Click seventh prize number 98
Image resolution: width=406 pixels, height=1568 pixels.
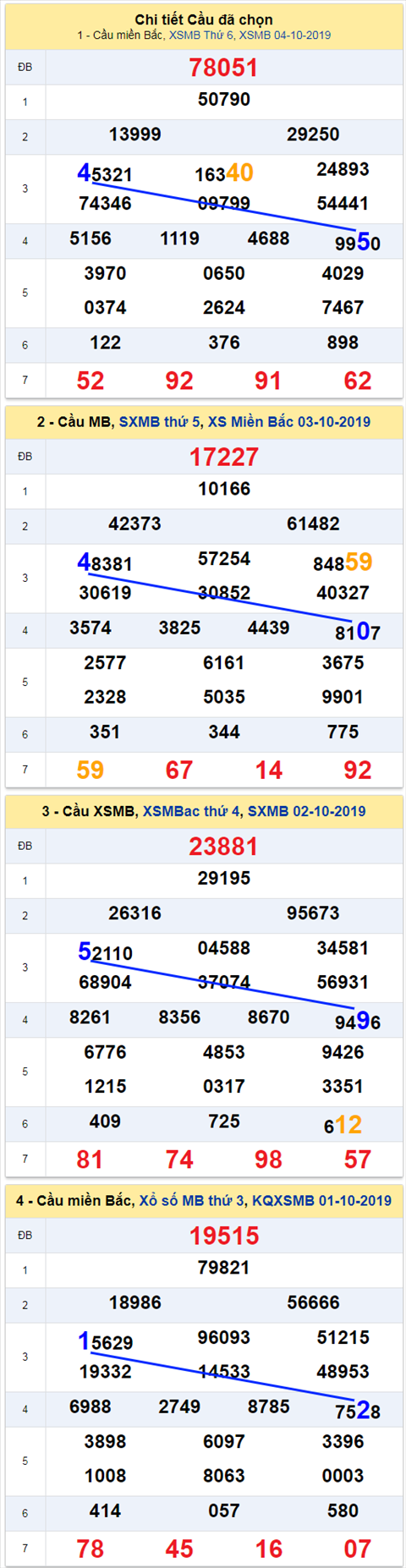tap(269, 1160)
